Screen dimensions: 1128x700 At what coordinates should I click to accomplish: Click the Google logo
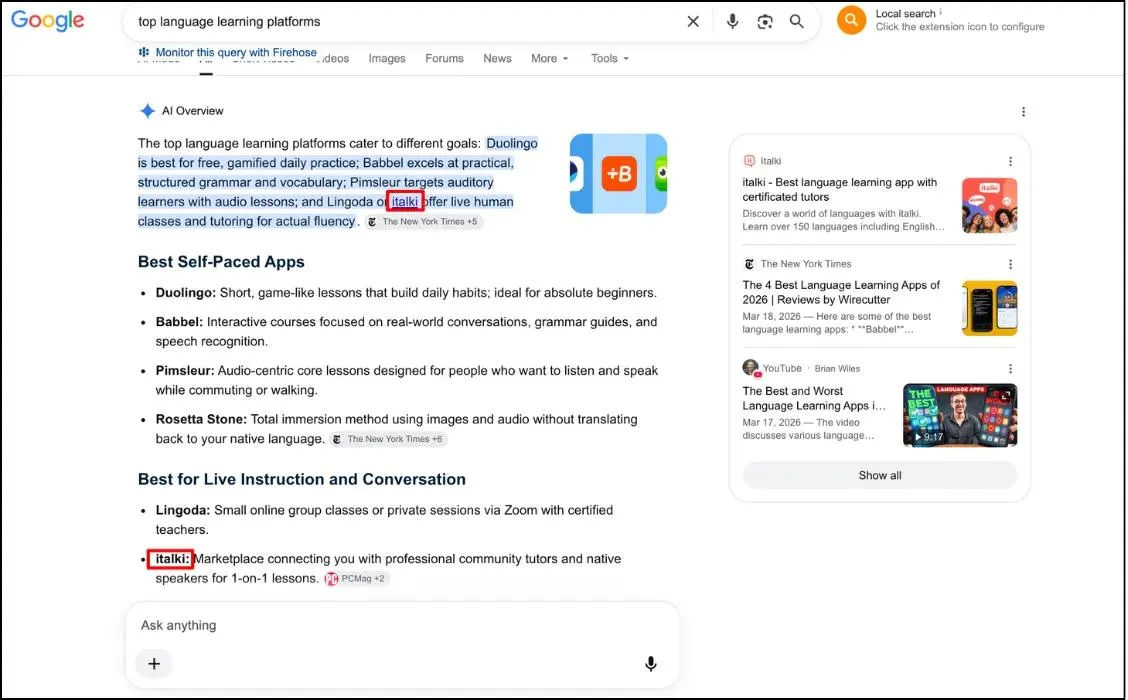point(47,20)
